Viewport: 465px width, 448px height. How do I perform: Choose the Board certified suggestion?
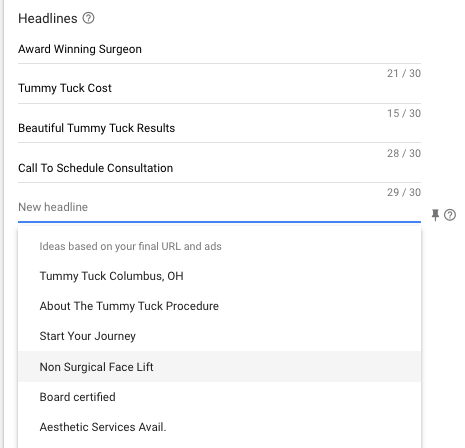[219, 397]
